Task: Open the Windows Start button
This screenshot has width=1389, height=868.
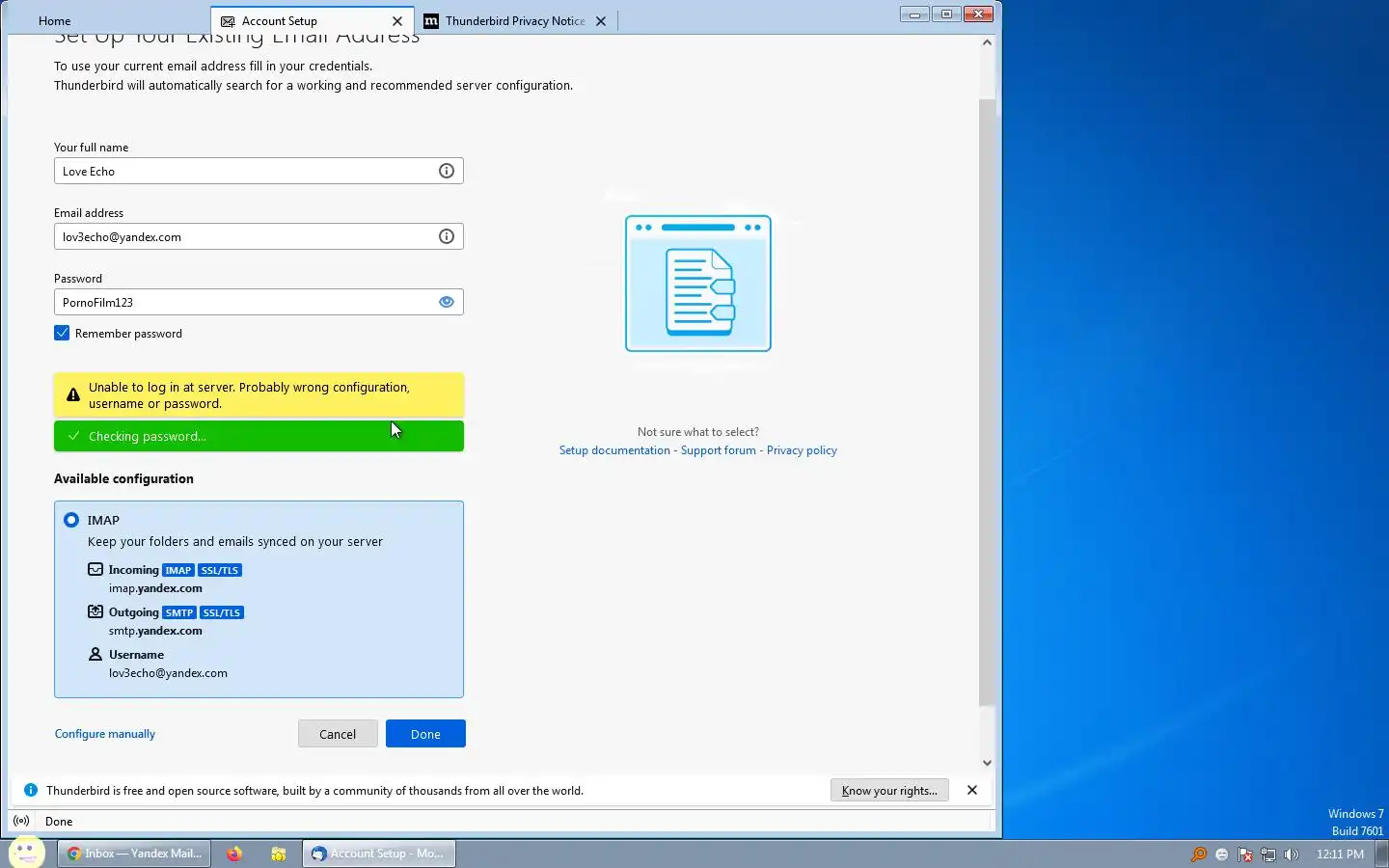Action: 26,853
